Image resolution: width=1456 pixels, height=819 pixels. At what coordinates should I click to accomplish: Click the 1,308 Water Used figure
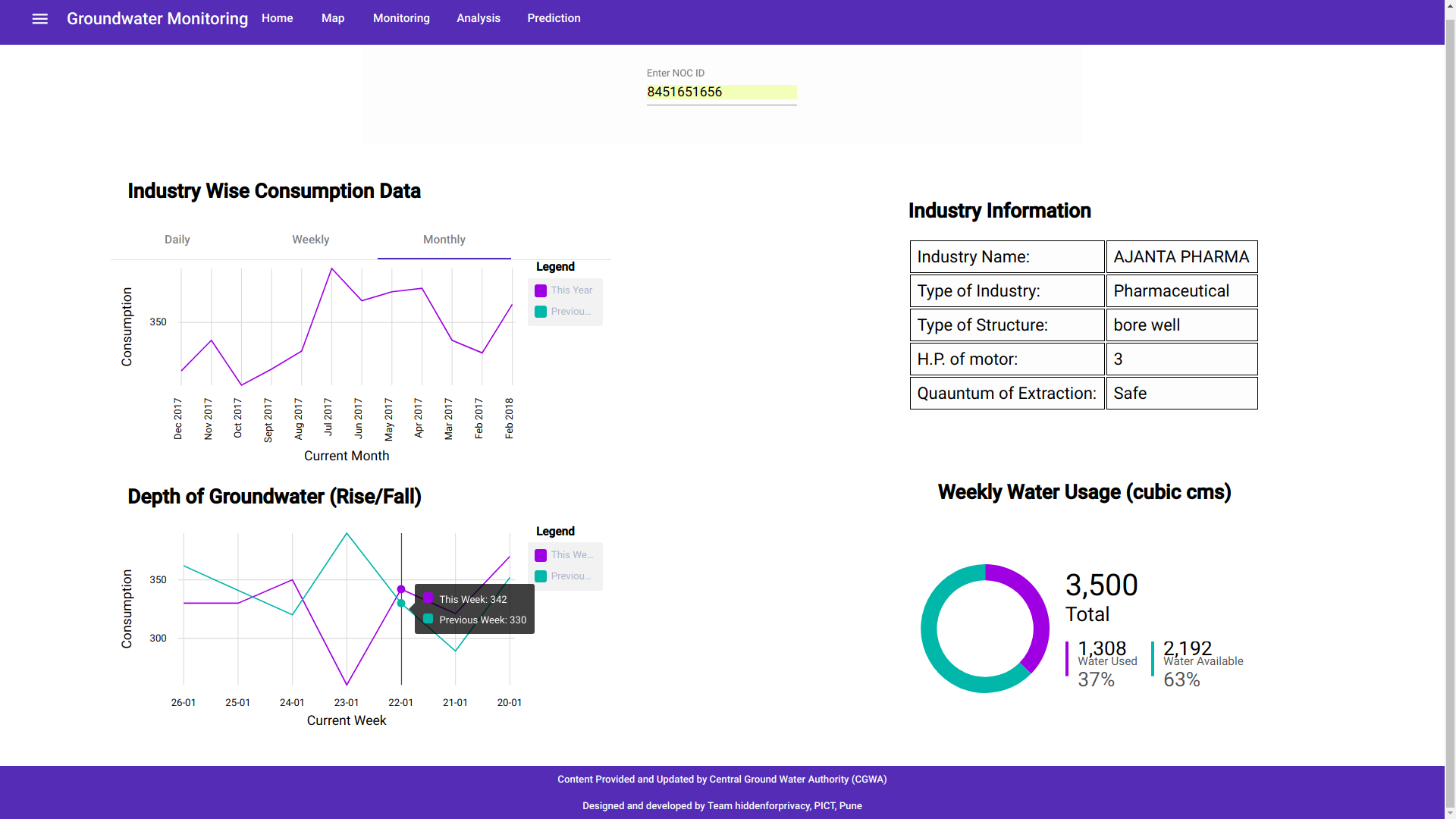point(1102,648)
